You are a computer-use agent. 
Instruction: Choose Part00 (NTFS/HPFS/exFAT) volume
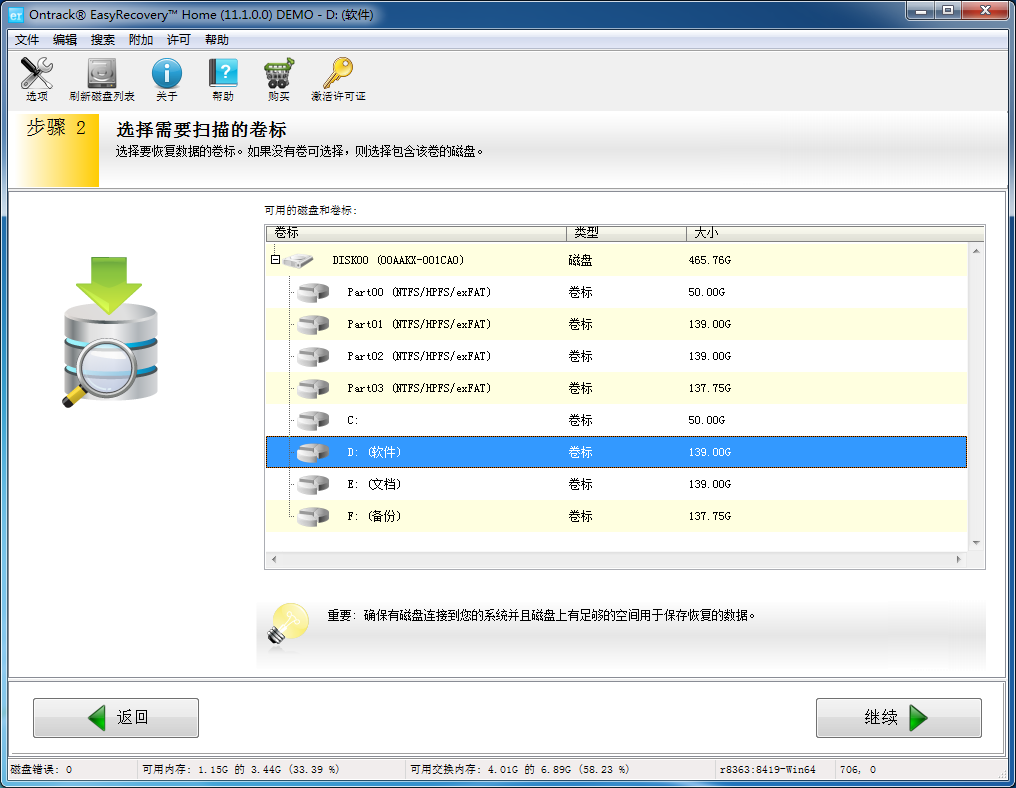pos(418,292)
